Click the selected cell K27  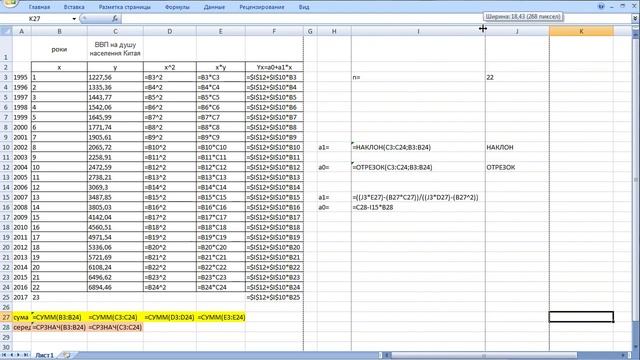pyautogui.click(x=581, y=317)
